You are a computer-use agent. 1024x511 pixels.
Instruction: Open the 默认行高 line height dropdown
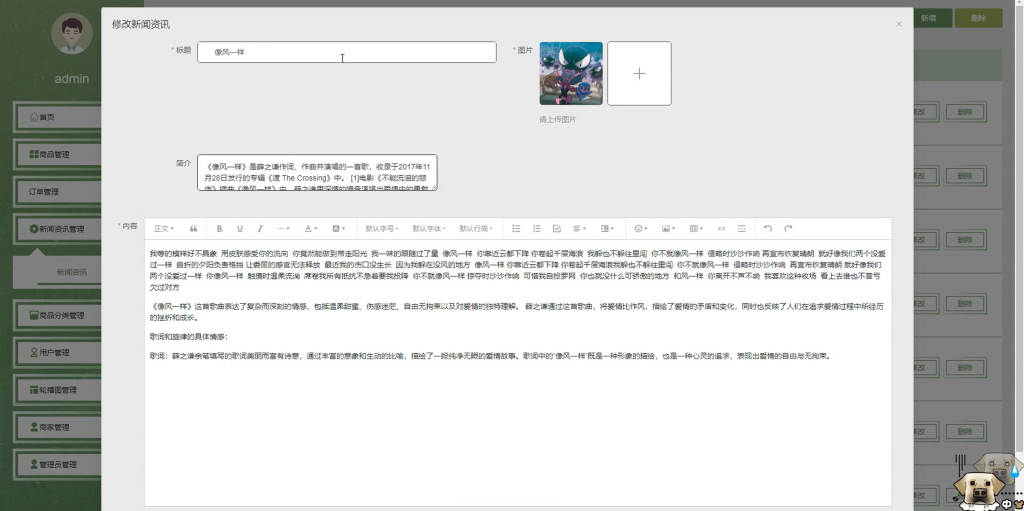point(475,229)
